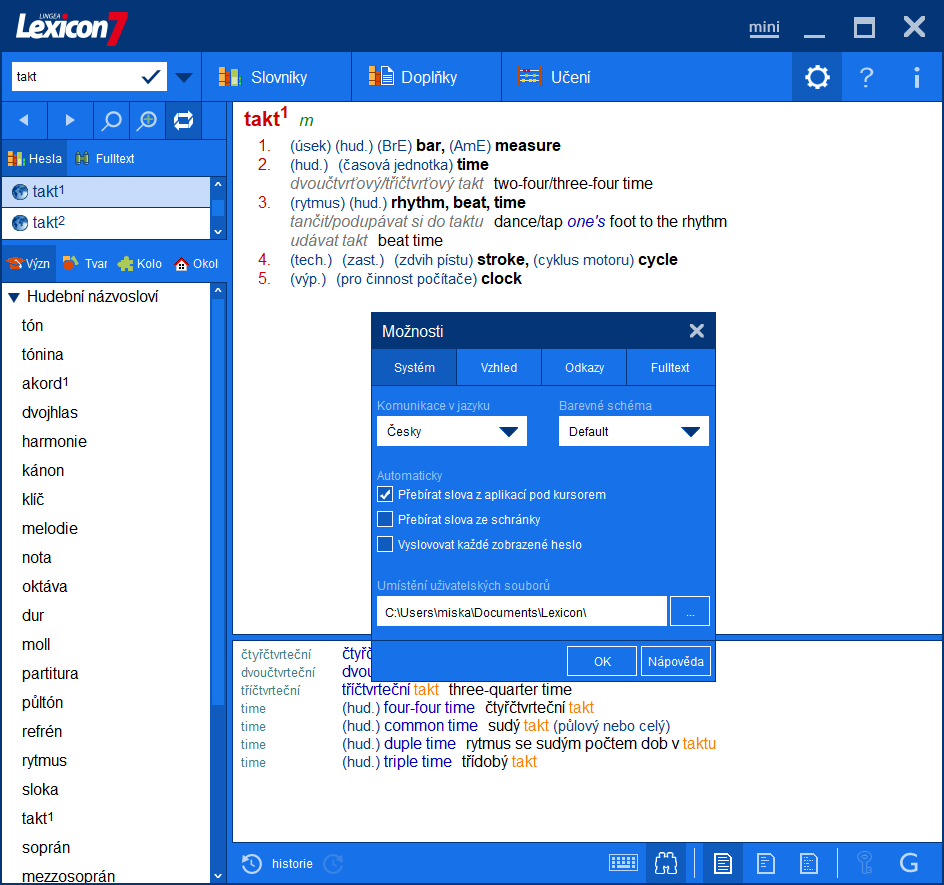Open the info icon
The height and width of the screenshot is (885, 944).
coord(916,77)
